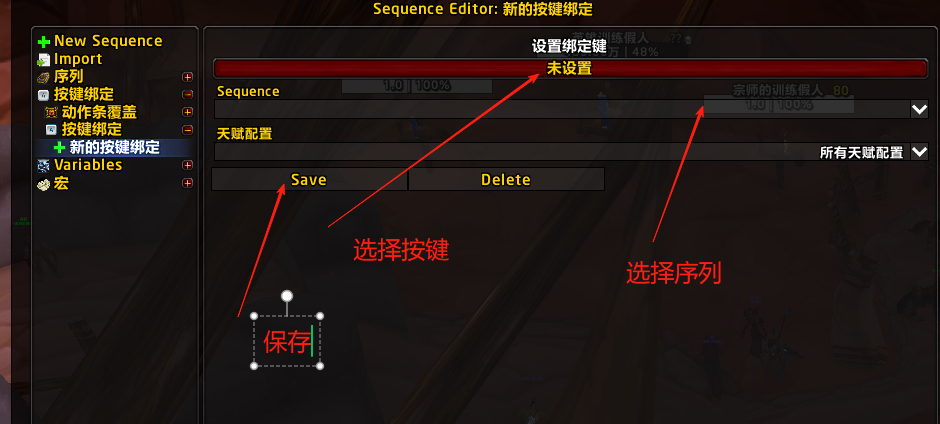Open the Sequence dropdown arrow
This screenshot has width=940, height=424.
click(920, 110)
